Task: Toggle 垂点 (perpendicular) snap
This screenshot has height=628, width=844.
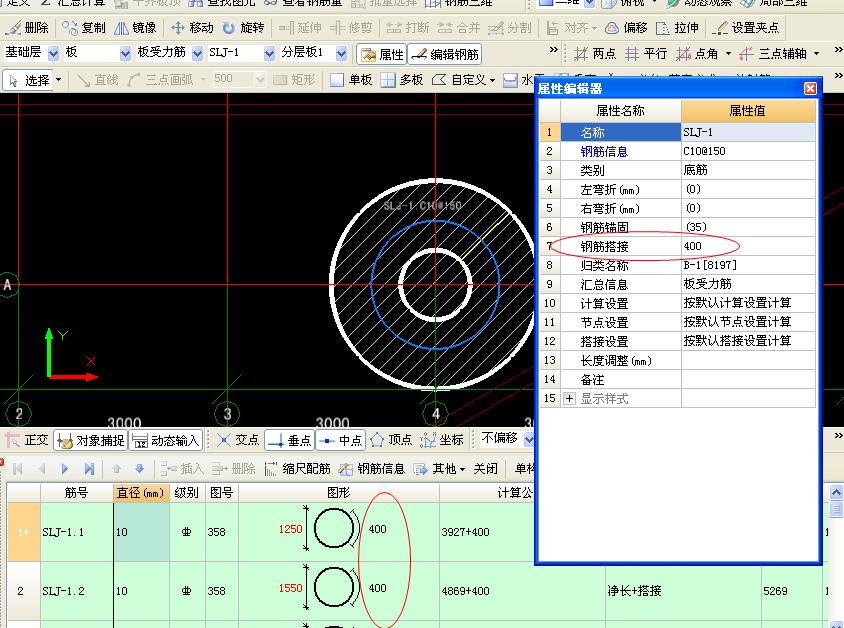Action: coord(290,440)
